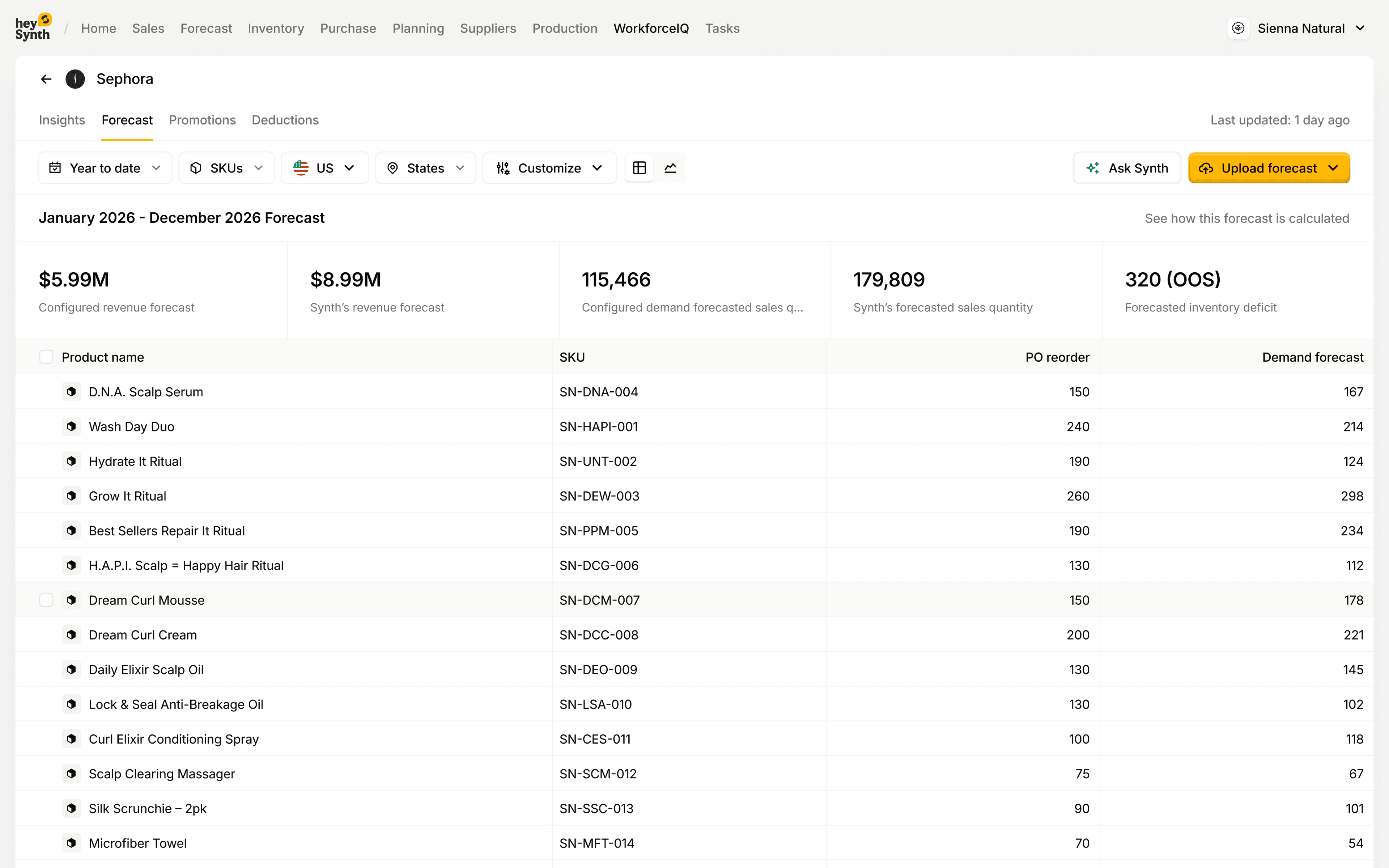Click Sienna Natural account avatar icon
The height and width of the screenshot is (868, 1389).
click(1238, 28)
